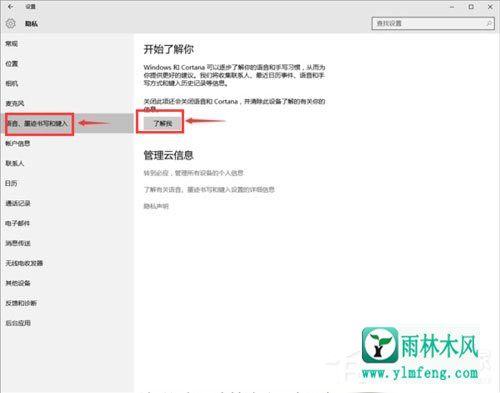The width and height of the screenshot is (500, 393).
Task: Go back with the back arrow
Action: pos(11,6)
